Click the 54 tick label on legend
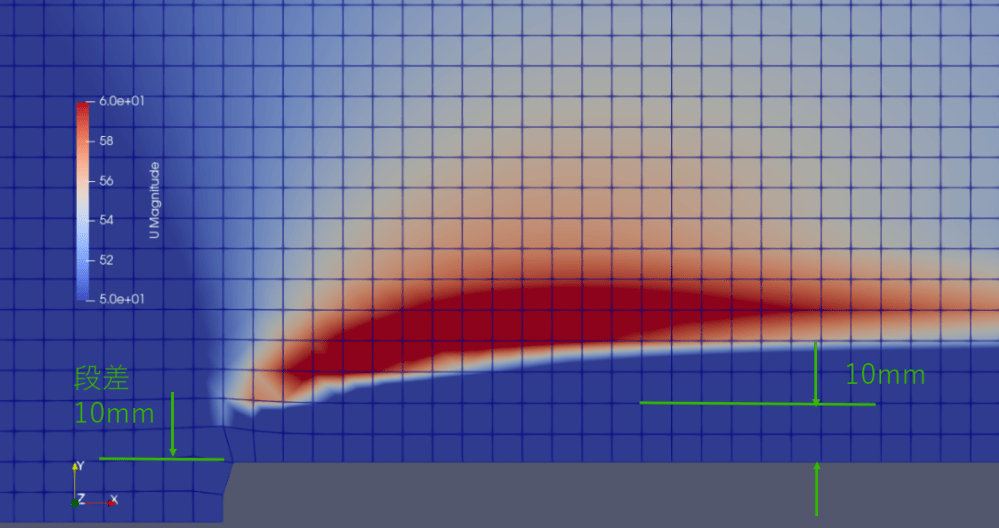This screenshot has height=528, width=999. (x=106, y=220)
